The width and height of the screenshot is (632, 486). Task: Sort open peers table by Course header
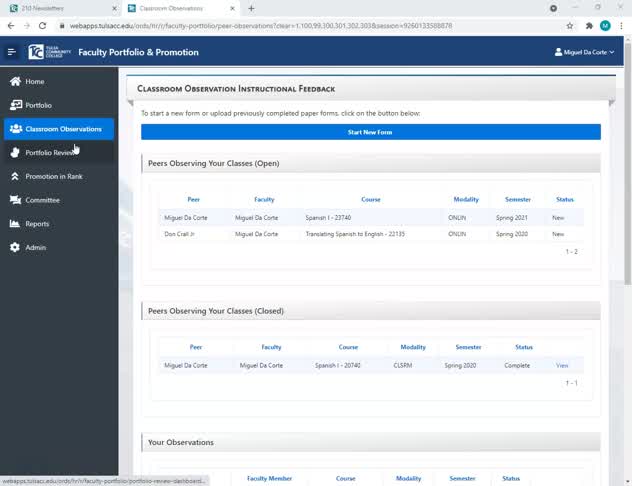tap(343, 199)
